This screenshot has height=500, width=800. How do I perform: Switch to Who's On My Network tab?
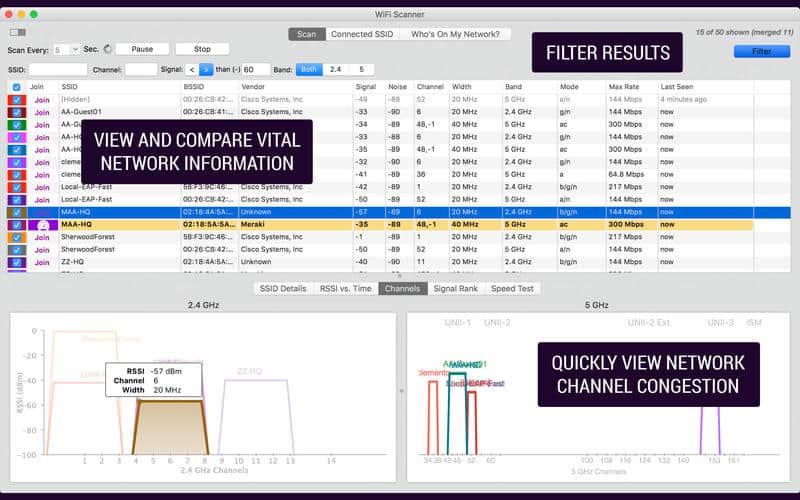point(455,34)
